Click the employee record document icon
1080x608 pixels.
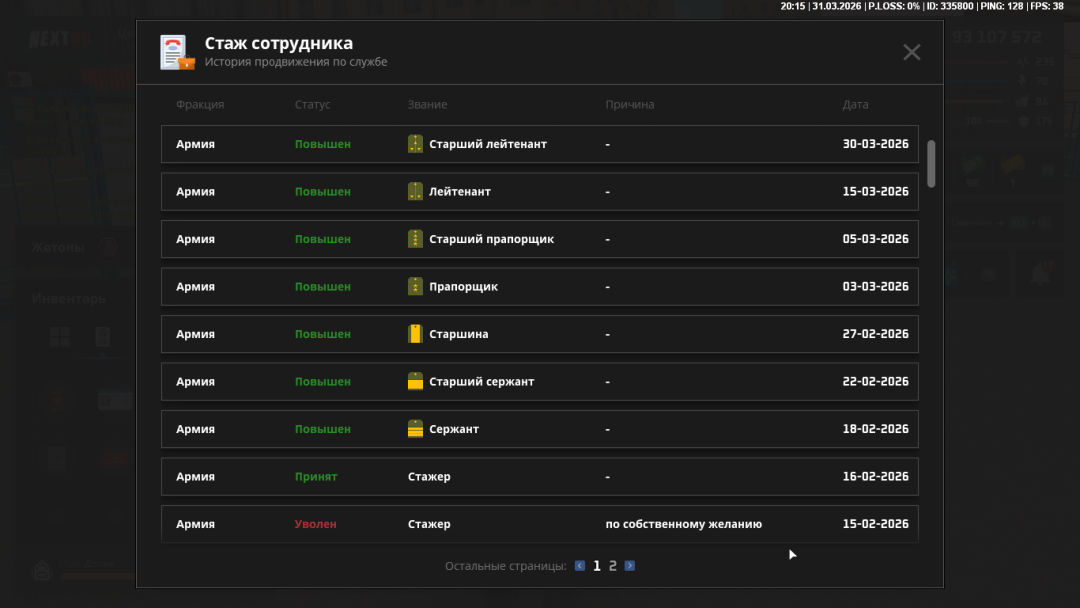tap(177, 52)
